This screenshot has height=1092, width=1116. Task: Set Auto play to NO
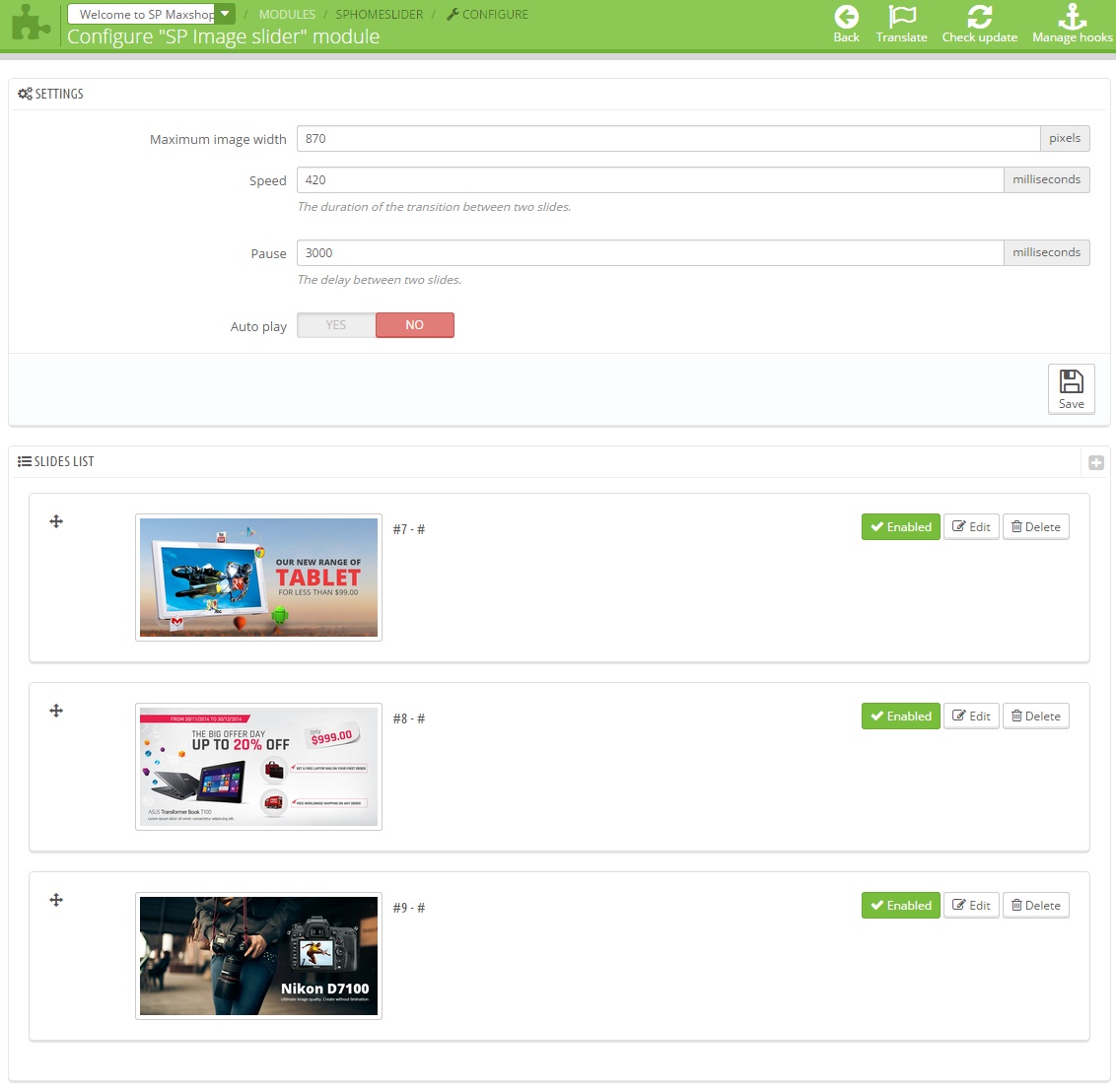point(414,325)
